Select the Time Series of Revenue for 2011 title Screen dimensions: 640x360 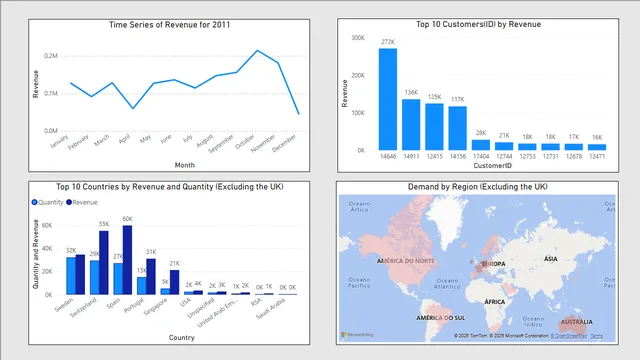pos(169,25)
